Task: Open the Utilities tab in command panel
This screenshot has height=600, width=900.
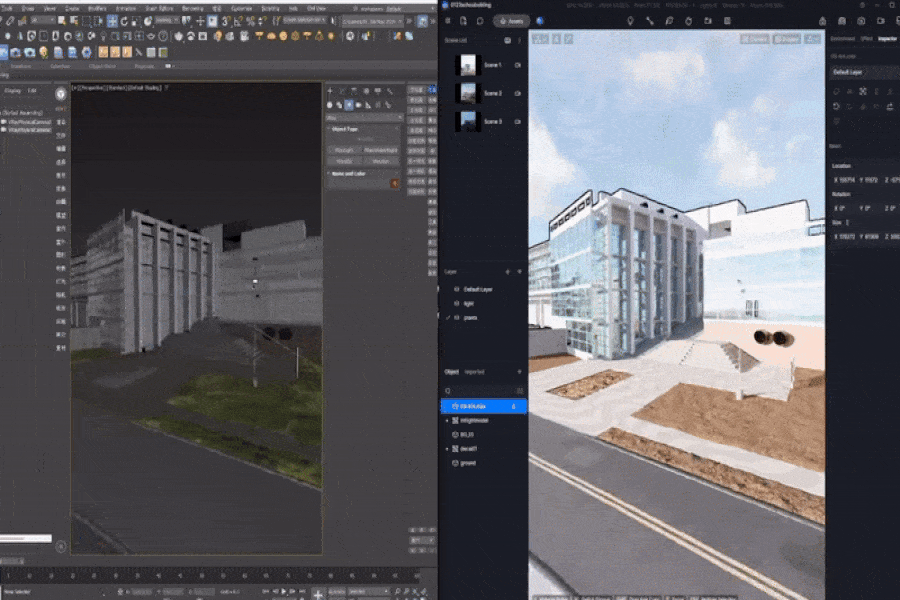Action: coord(390,91)
